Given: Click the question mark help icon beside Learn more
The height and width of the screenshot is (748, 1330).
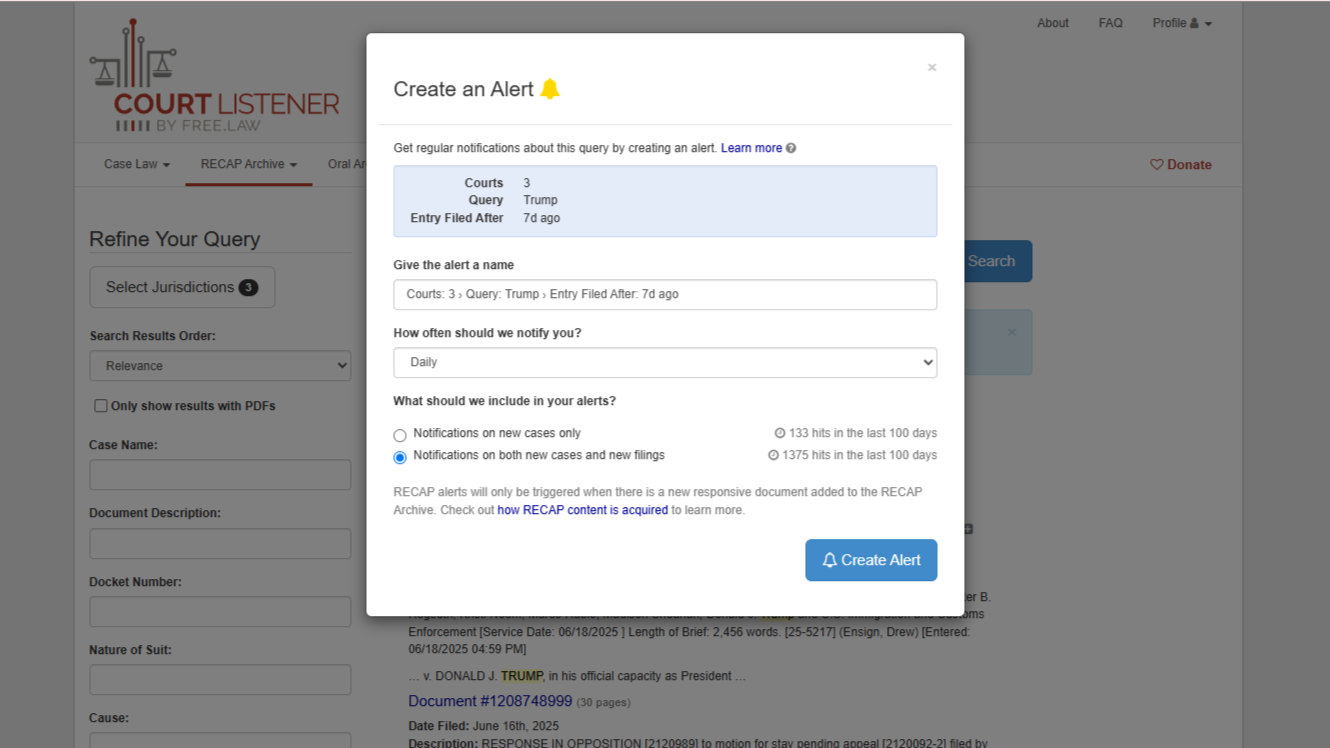Looking at the screenshot, I should tap(791, 148).
